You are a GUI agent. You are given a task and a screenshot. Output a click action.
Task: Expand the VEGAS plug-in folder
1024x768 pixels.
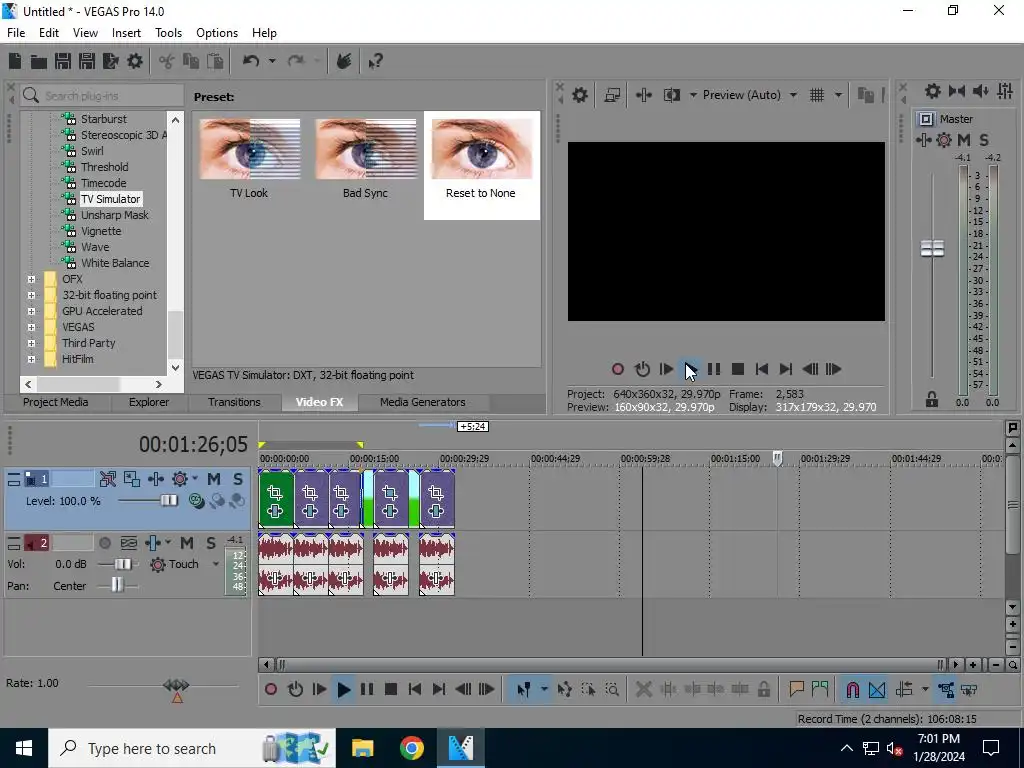[x=31, y=327]
